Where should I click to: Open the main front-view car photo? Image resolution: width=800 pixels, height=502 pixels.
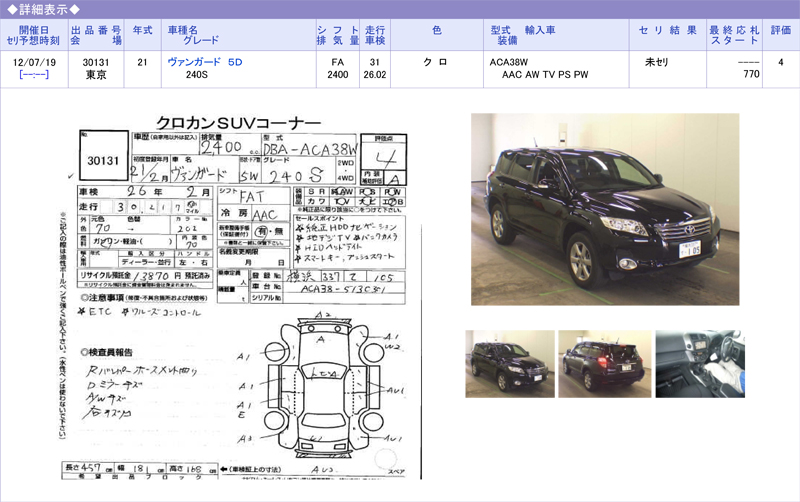click(605, 209)
